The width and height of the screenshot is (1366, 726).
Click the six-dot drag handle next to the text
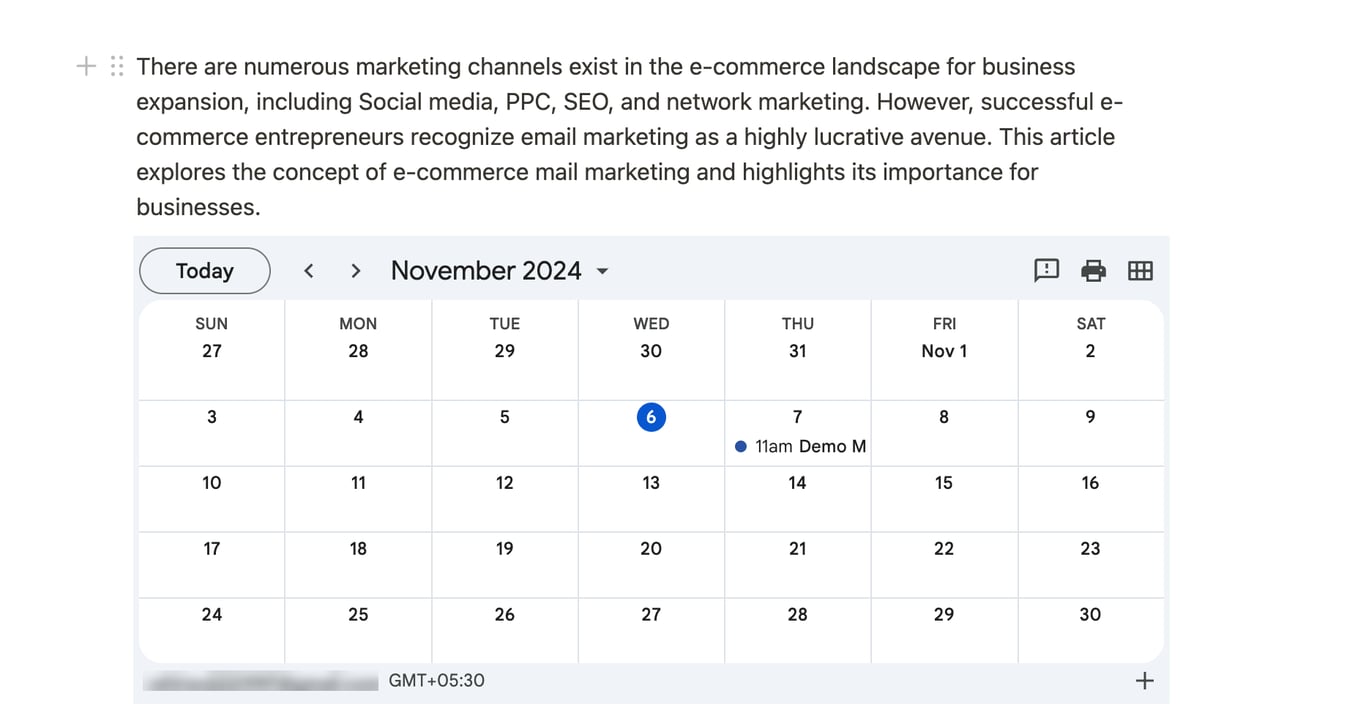point(116,66)
